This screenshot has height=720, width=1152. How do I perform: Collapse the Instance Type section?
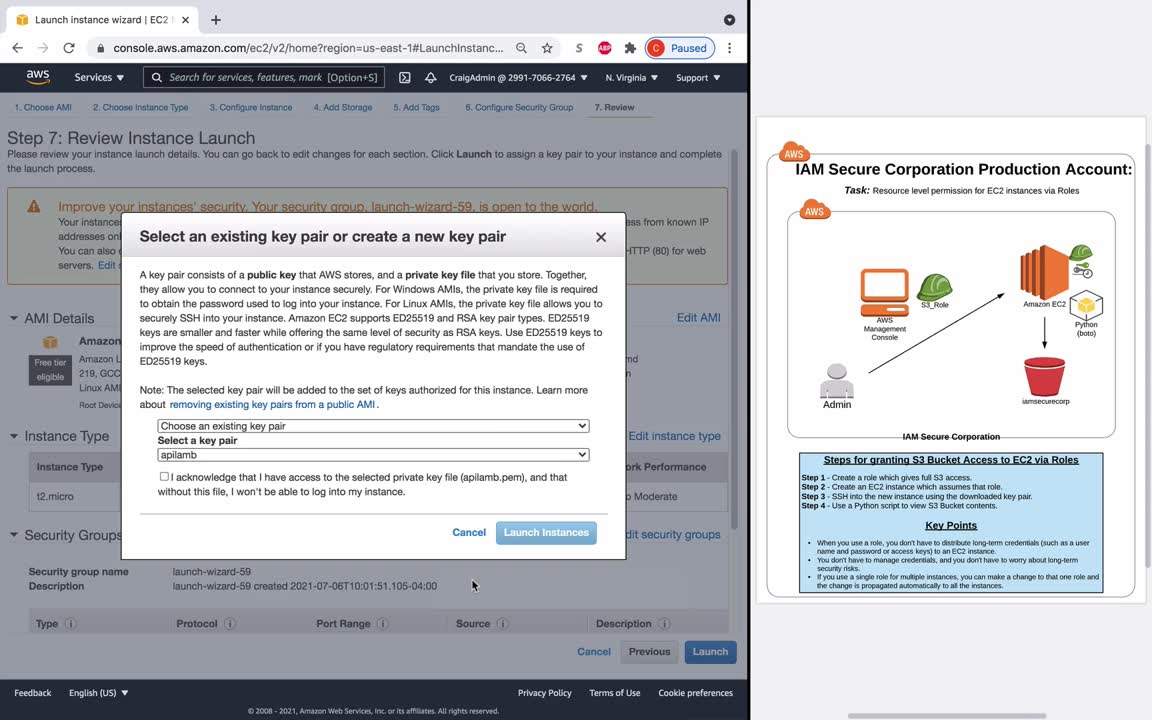13,436
